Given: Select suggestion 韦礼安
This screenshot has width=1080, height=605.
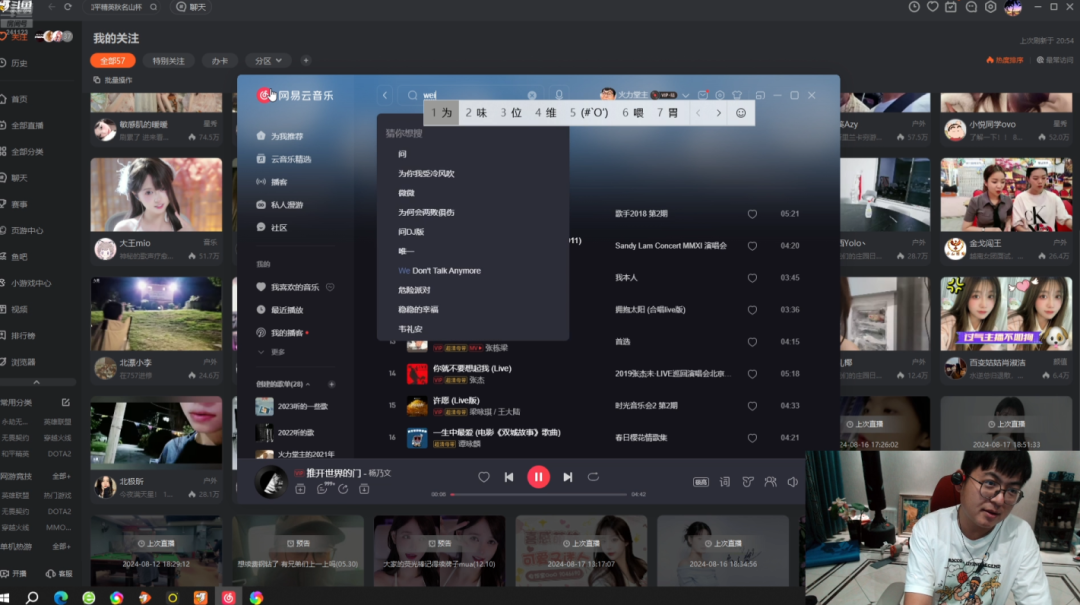Looking at the screenshot, I should pos(411,329).
